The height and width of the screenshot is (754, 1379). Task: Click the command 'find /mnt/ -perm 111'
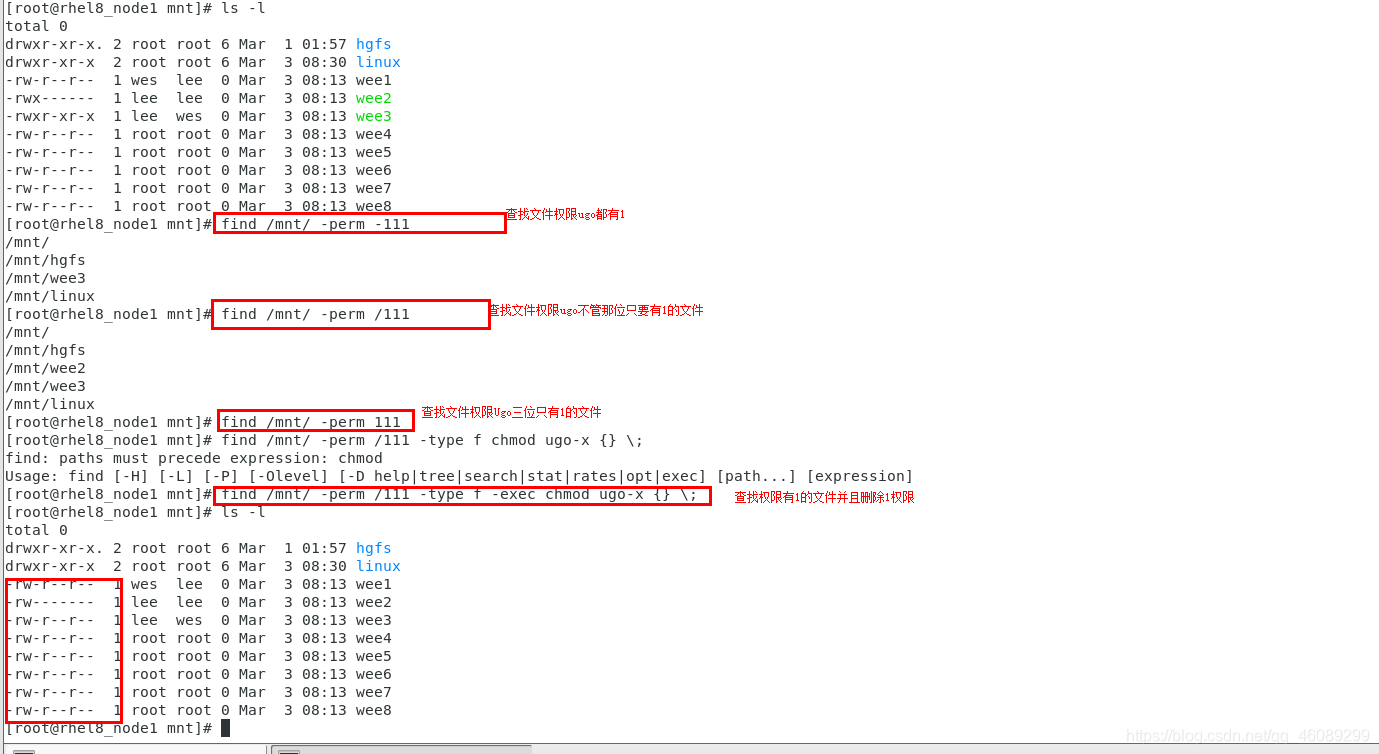[311, 422]
